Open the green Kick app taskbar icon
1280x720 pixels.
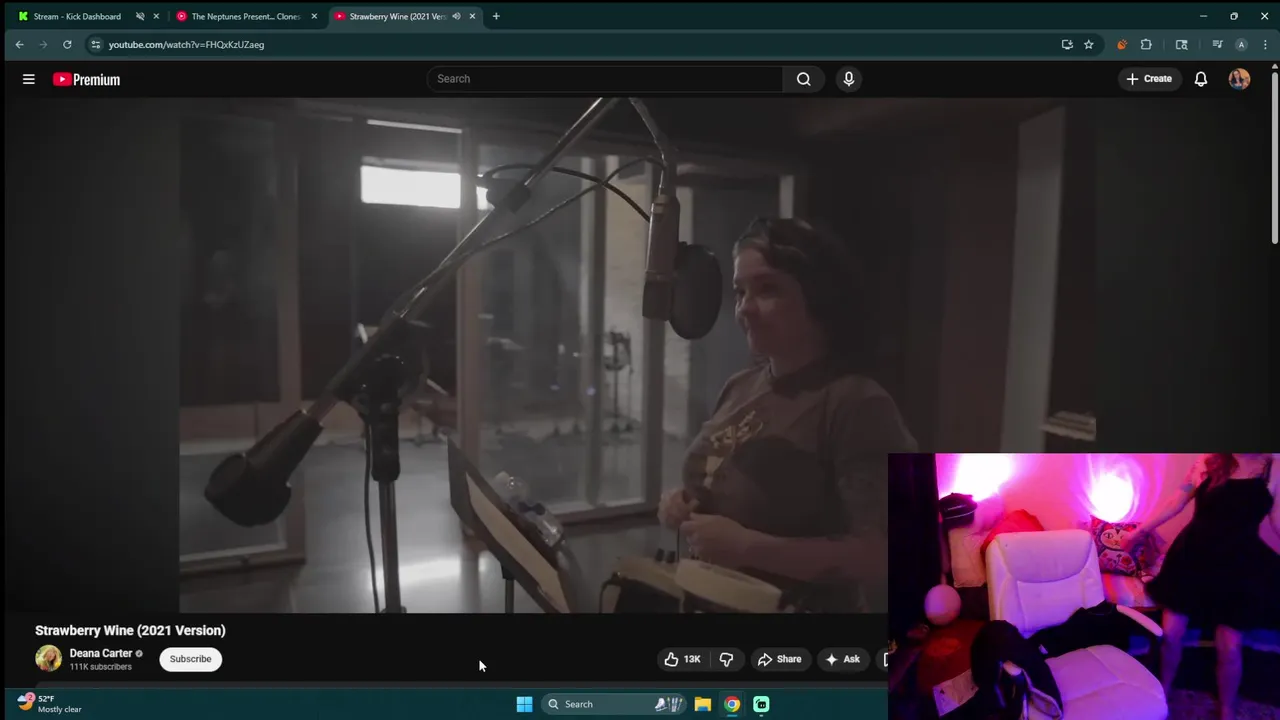[x=761, y=704]
